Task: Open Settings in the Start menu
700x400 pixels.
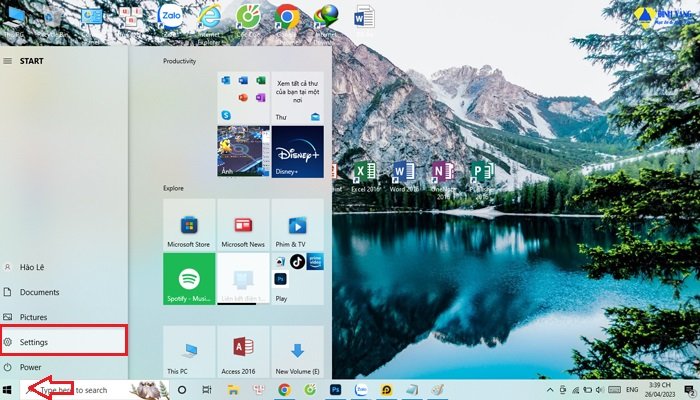Action: pos(64,342)
